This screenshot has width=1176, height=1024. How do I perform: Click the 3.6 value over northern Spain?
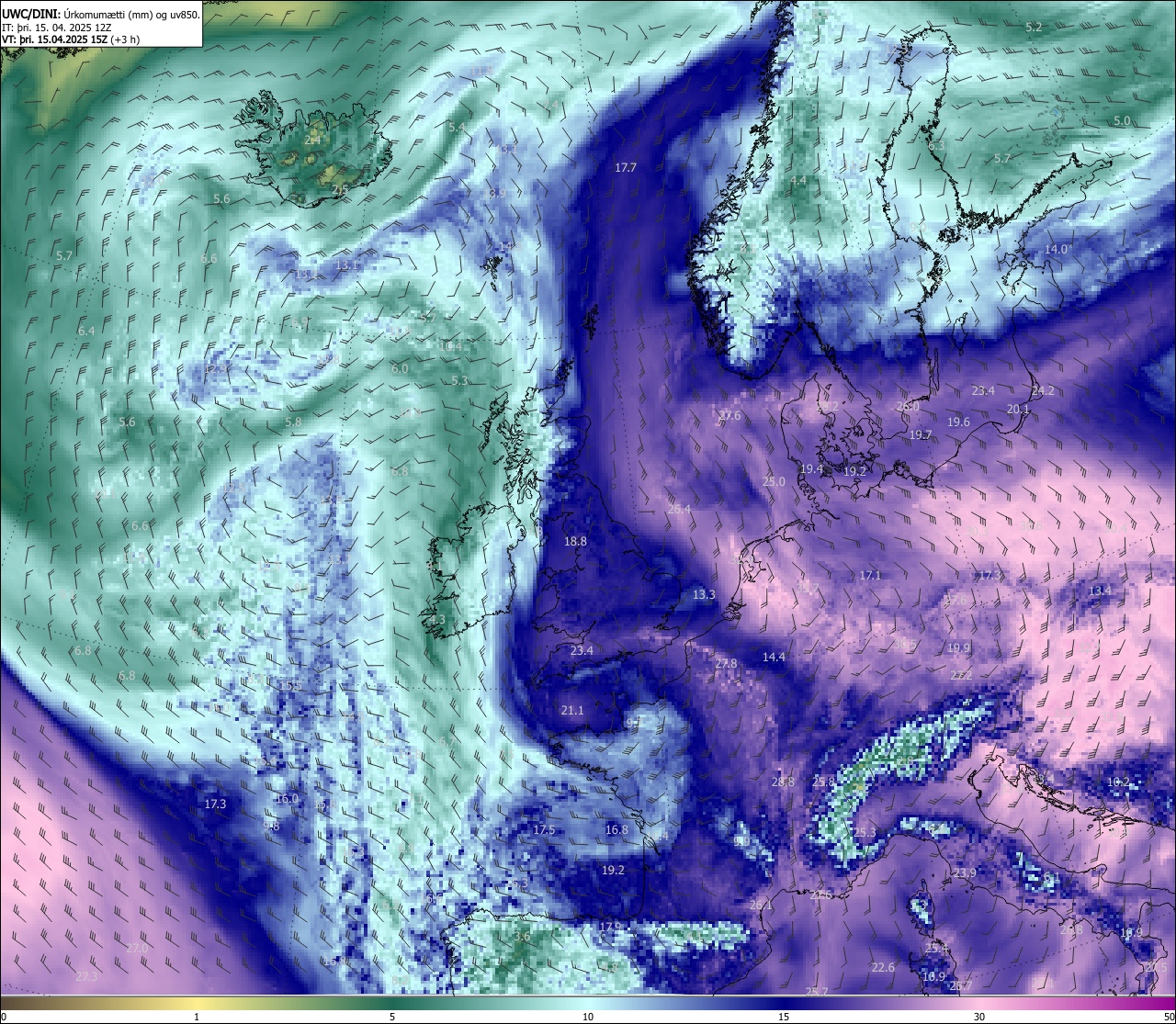pos(522,936)
